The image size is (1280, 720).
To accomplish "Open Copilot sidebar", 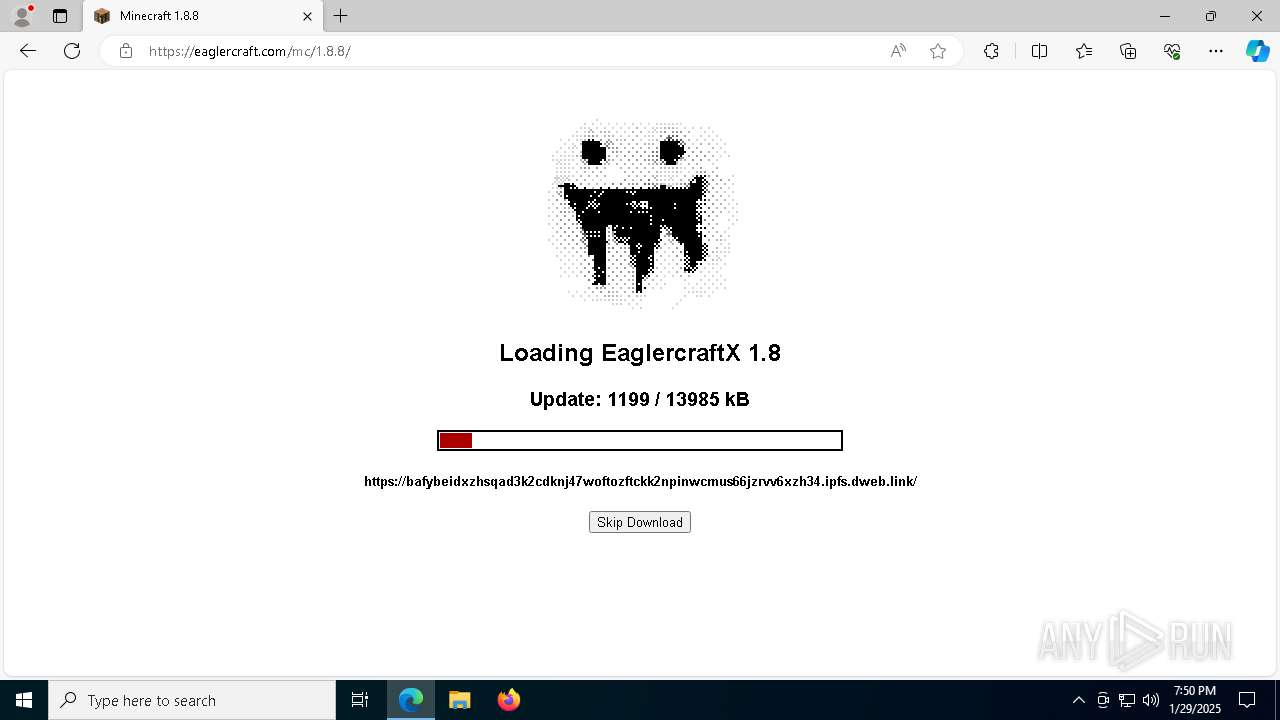I will (x=1257, y=51).
